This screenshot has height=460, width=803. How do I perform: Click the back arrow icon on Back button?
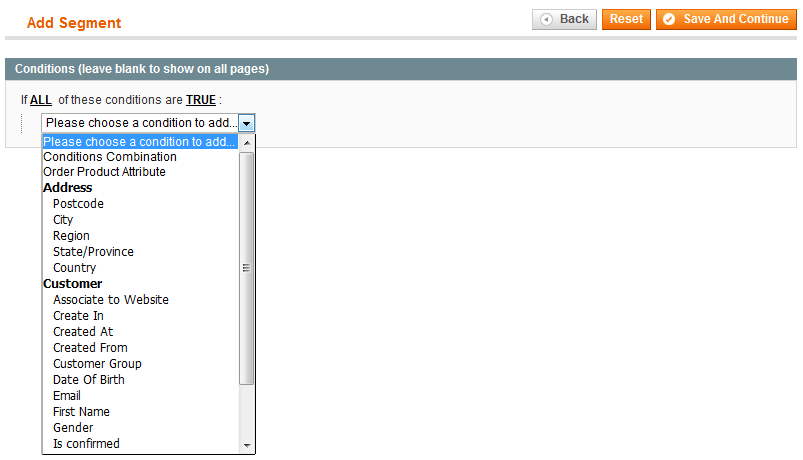pyautogui.click(x=546, y=19)
